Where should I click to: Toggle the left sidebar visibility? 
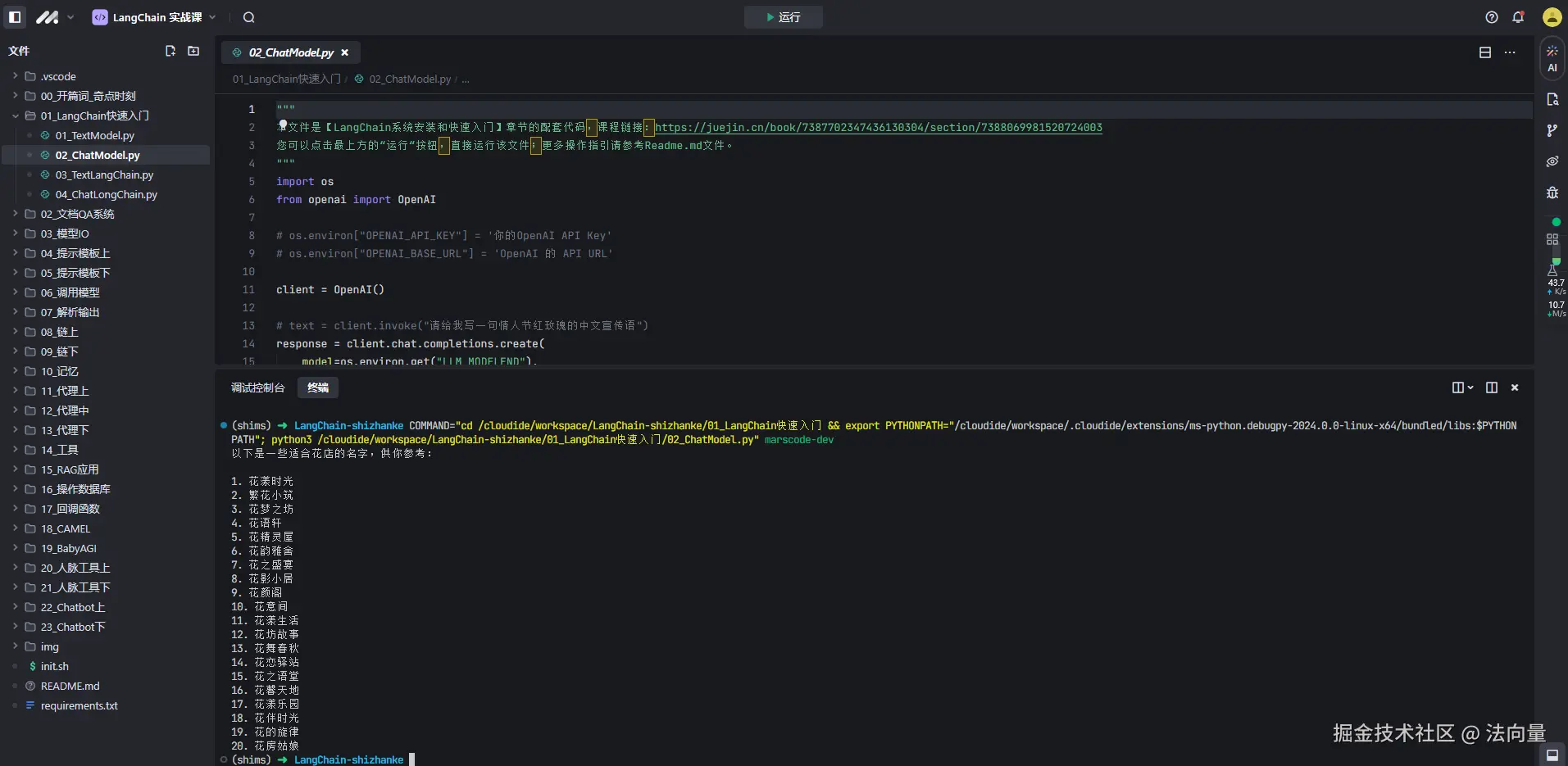15,17
